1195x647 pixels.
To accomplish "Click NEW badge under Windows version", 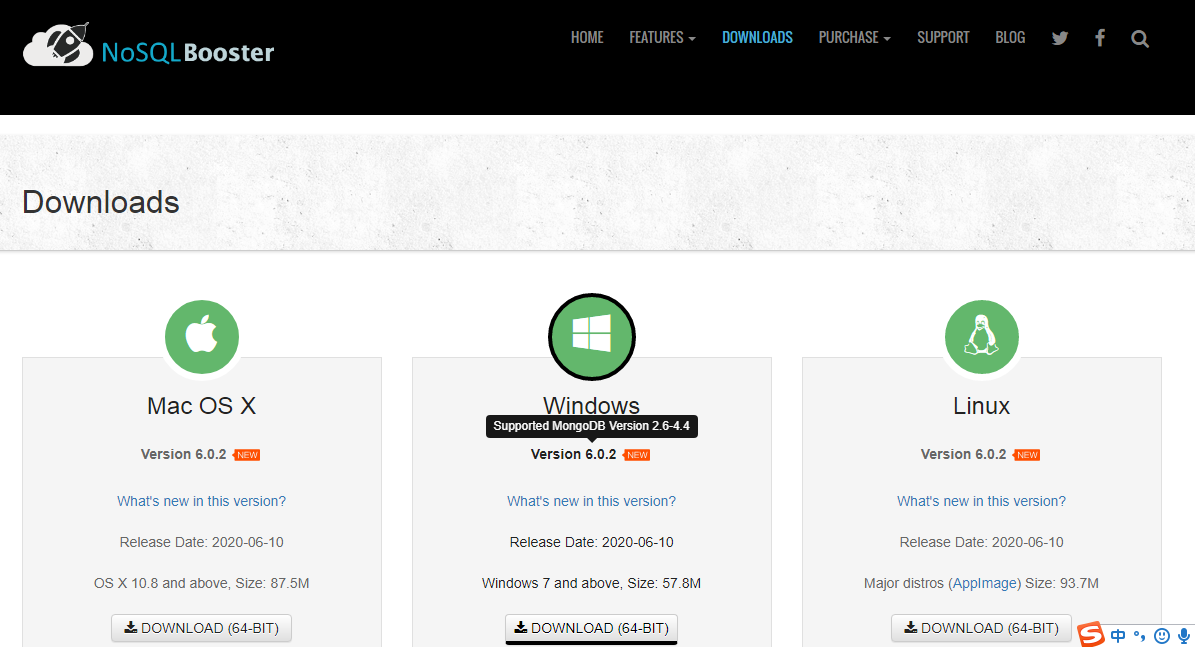I will pos(636,455).
